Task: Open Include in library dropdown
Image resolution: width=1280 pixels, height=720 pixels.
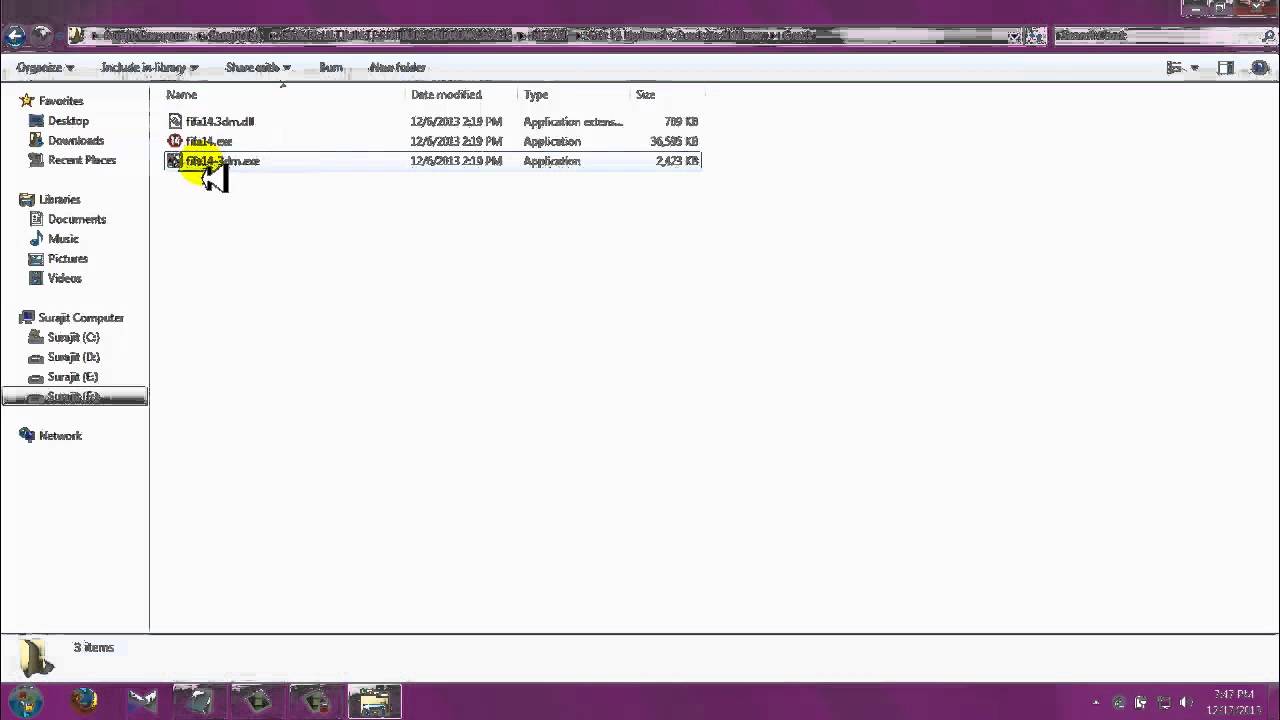Action: click(150, 68)
